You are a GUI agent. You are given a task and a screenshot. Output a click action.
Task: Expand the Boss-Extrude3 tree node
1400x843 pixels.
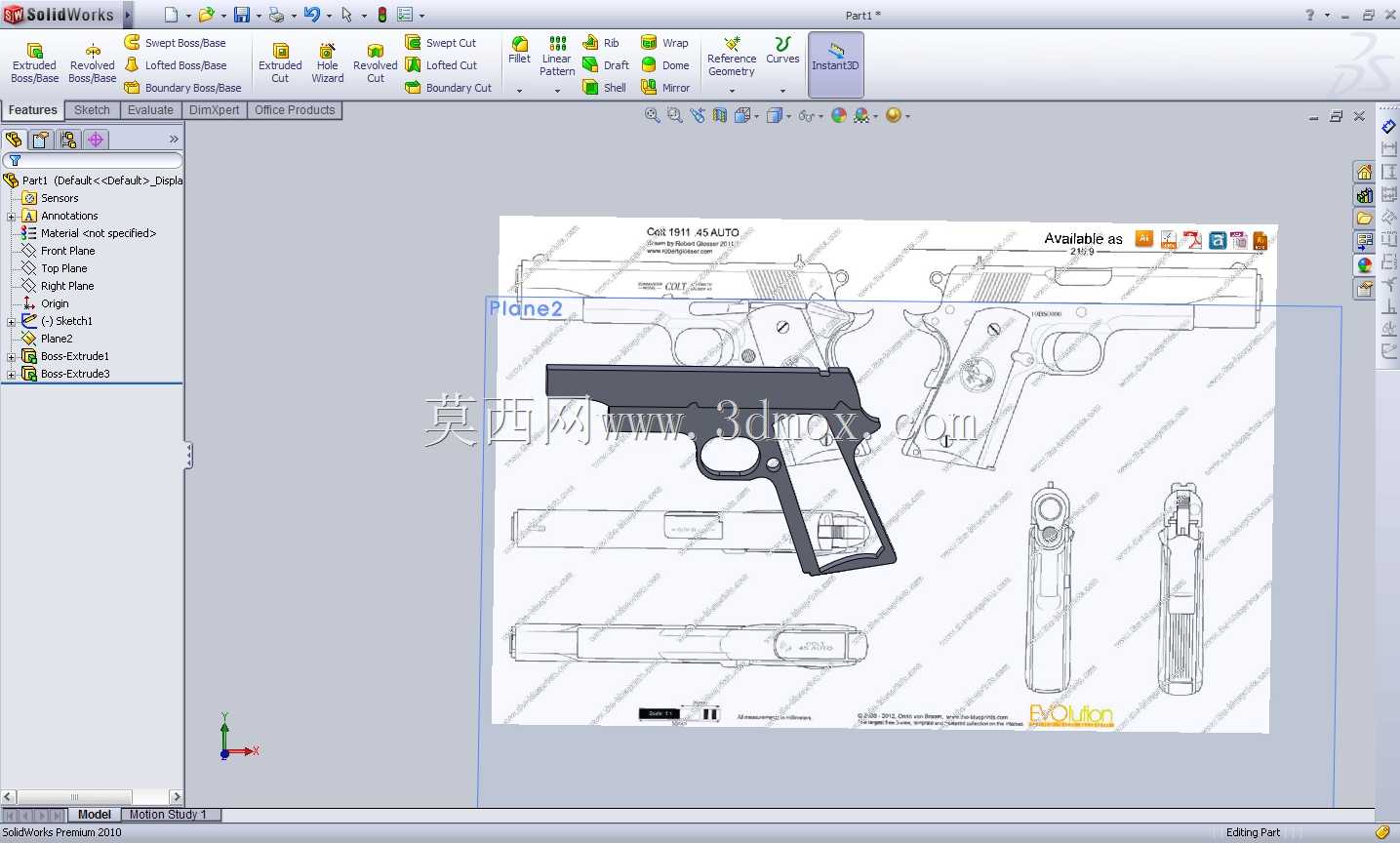pyautogui.click(x=12, y=374)
